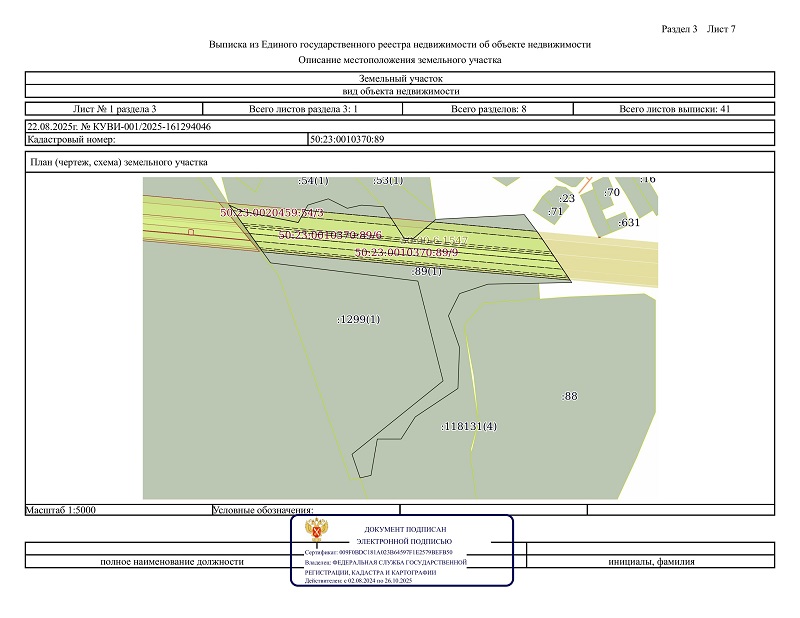Click the small red square marker on map
Screen dimensions: 800x618
coord(191,232)
